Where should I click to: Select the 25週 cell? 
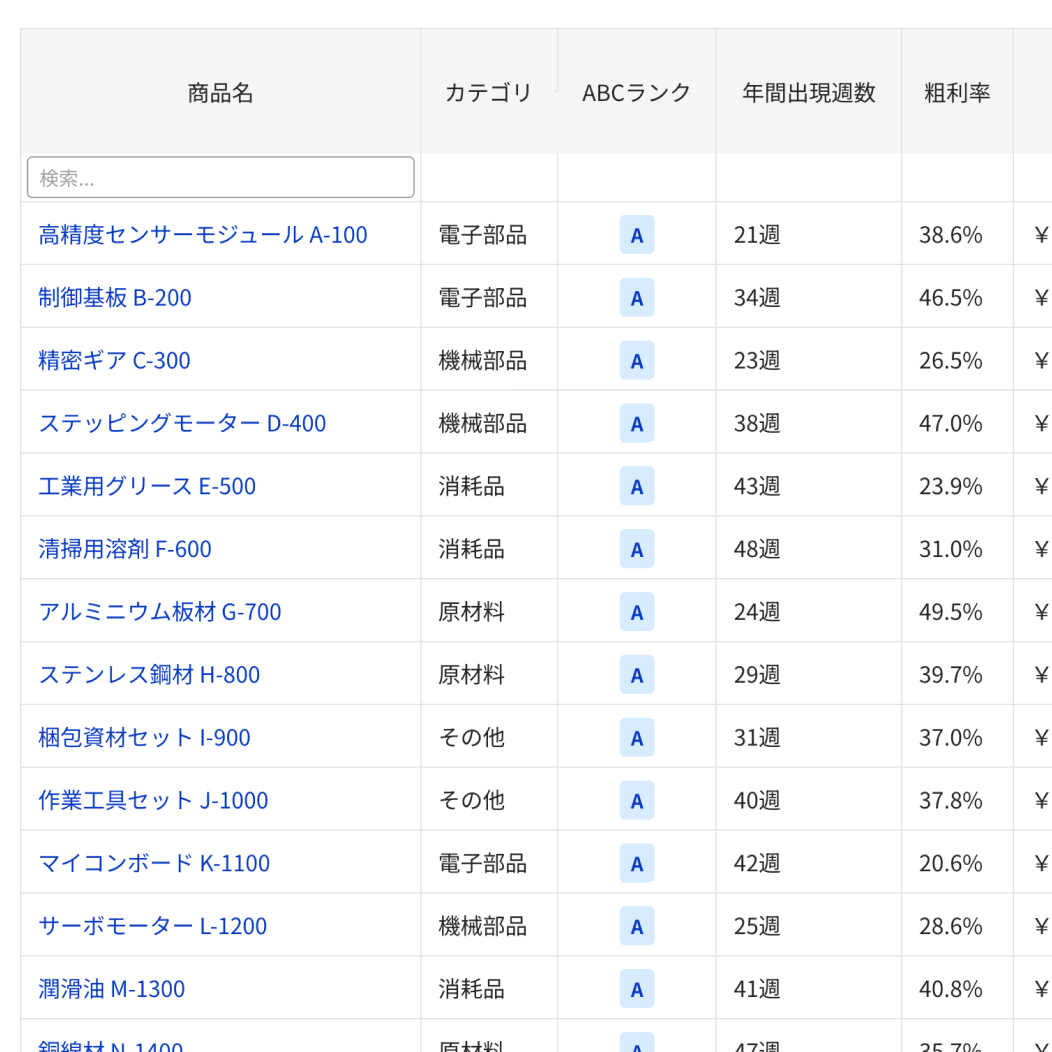pyautogui.click(x=808, y=926)
